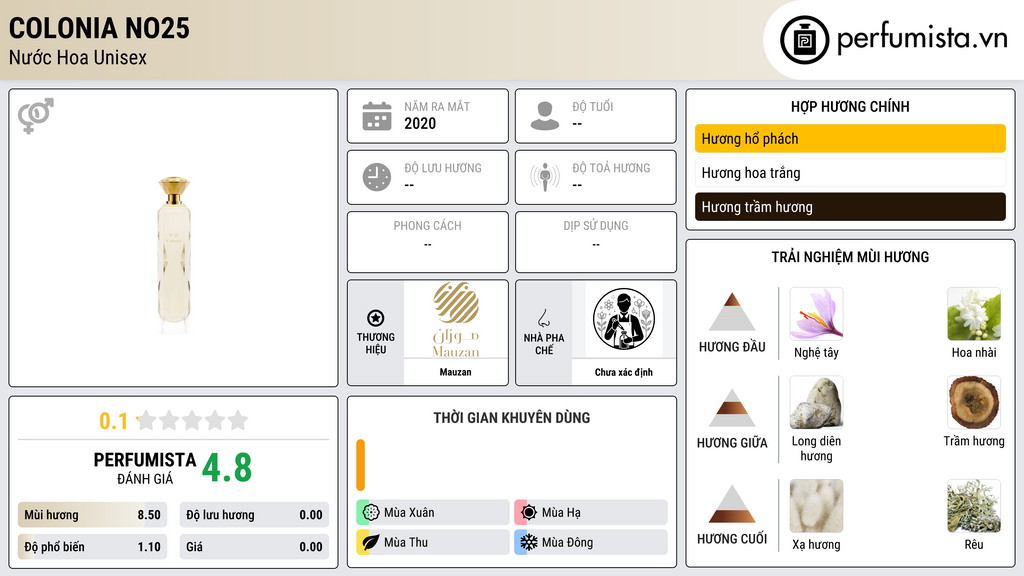Click the five-star rating icons

click(193, 420)
